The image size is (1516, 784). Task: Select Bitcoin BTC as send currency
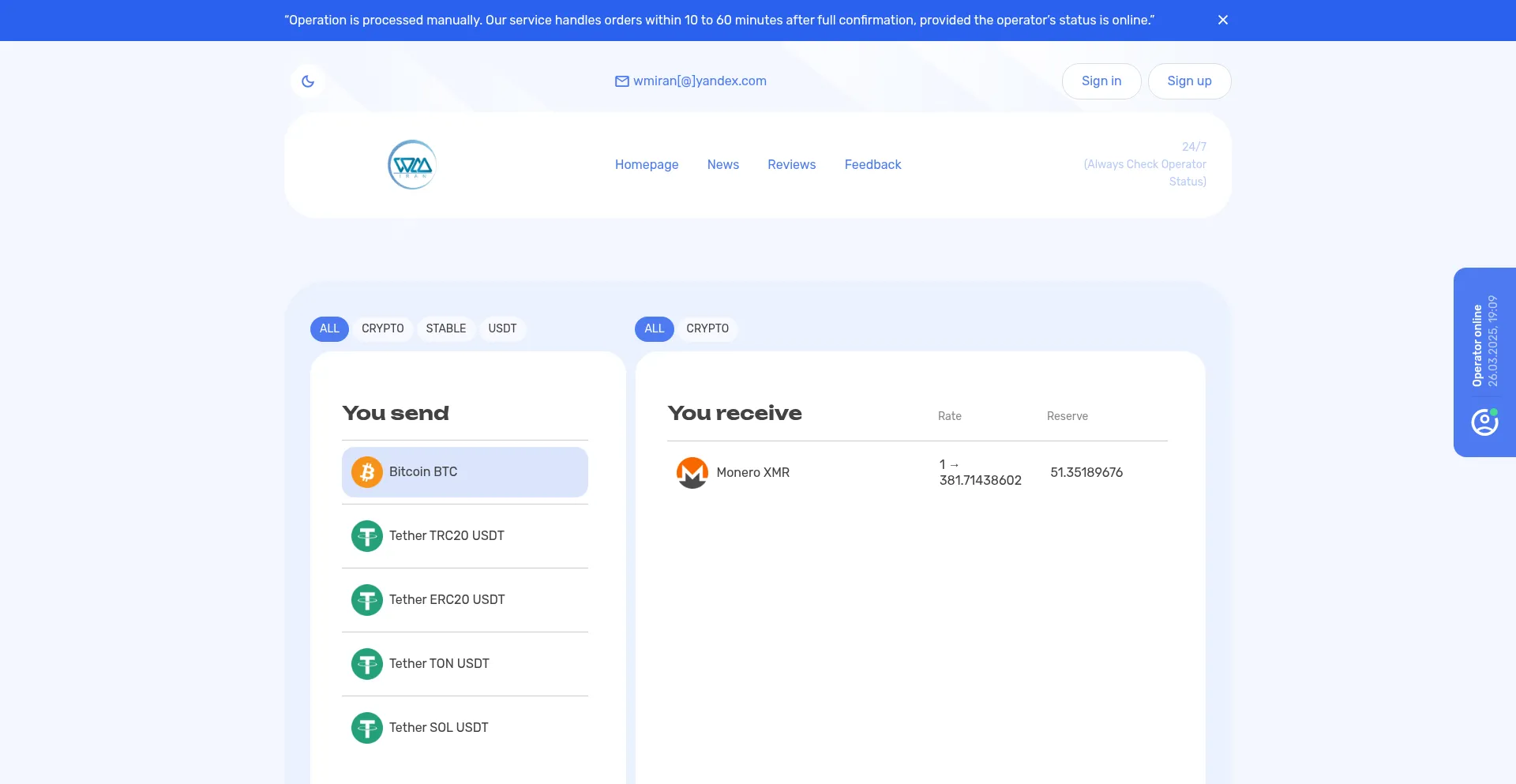click(465, 472)
